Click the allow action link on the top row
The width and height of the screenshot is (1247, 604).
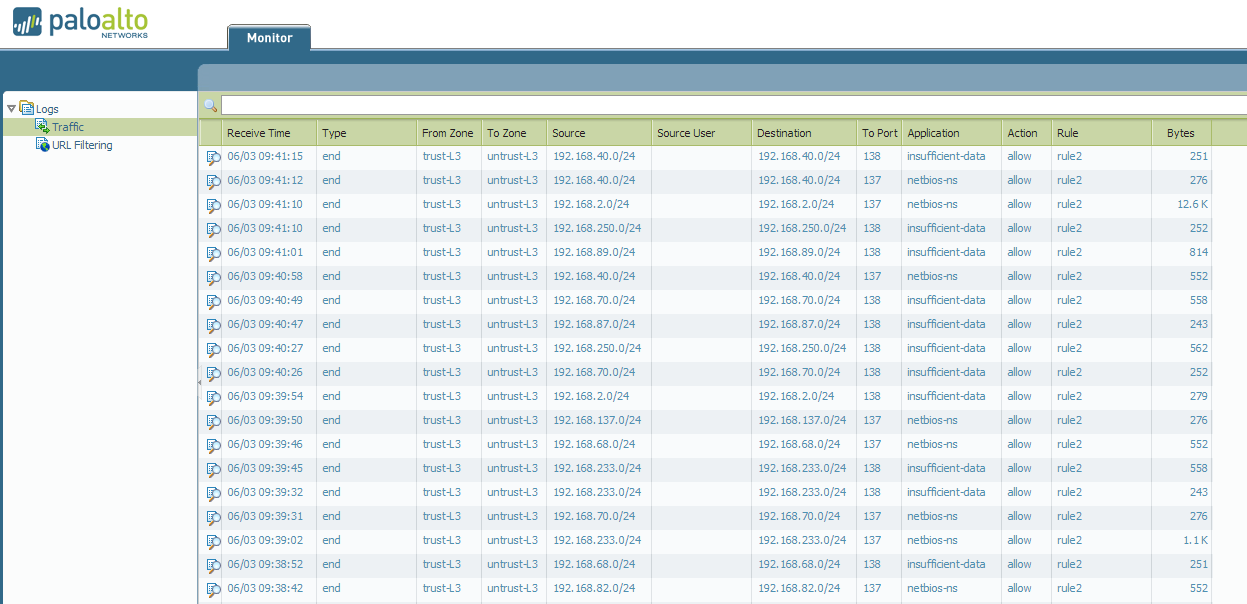(x=1019, y=156)
